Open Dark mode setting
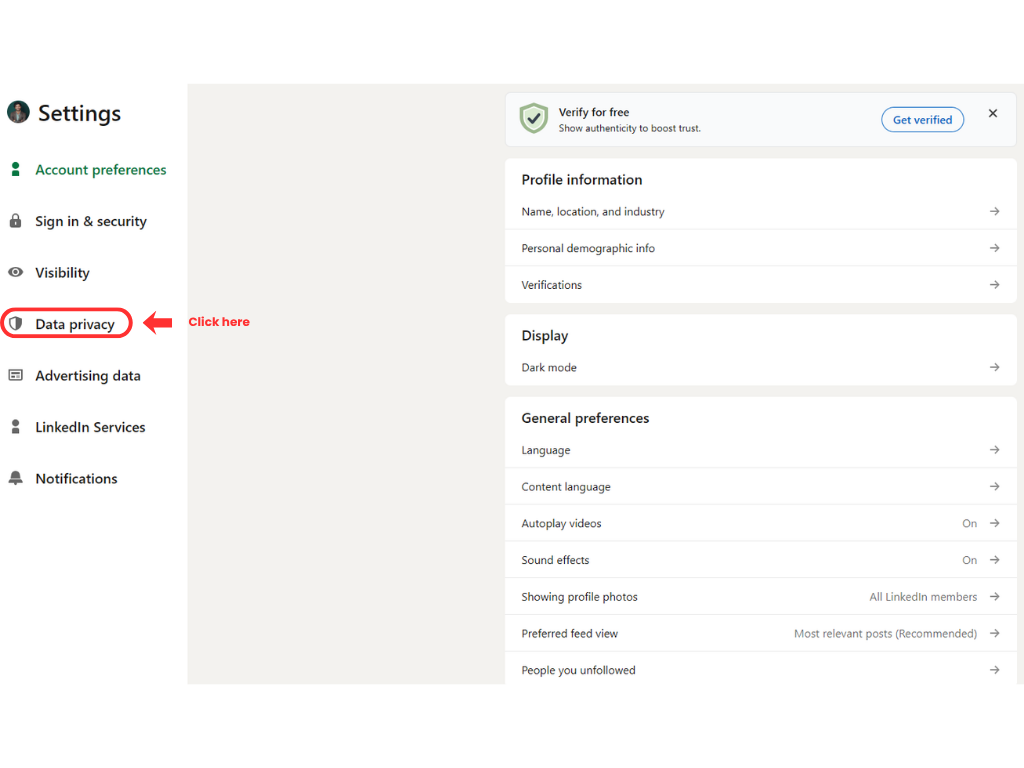Viewport: 1024px width, 768px height. pyautogui.click(x=760, y=368)
